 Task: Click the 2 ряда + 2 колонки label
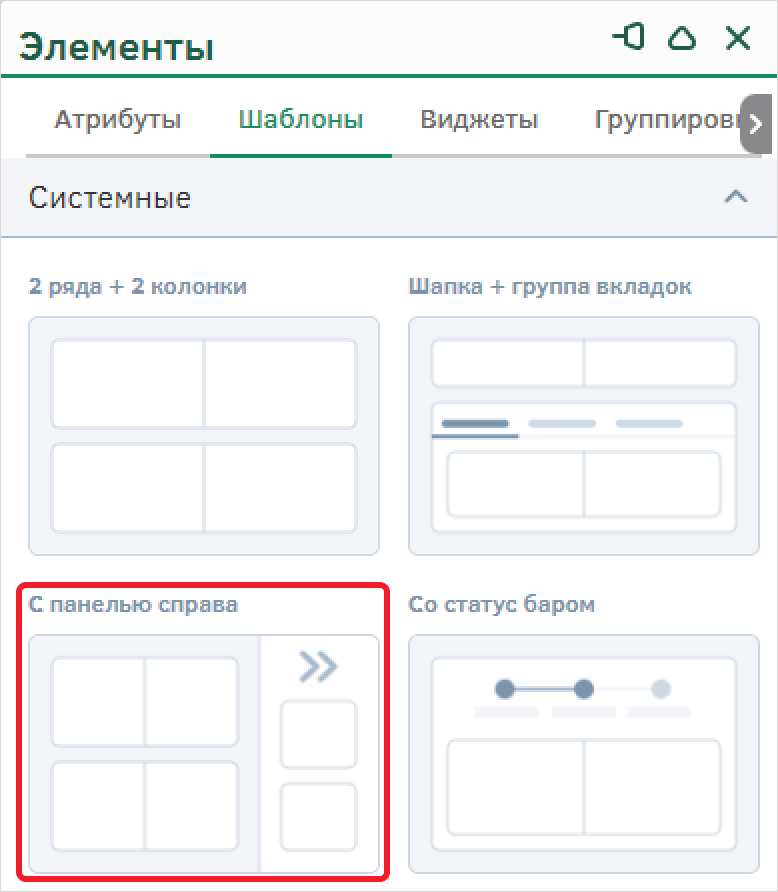(x=138, y=286)
